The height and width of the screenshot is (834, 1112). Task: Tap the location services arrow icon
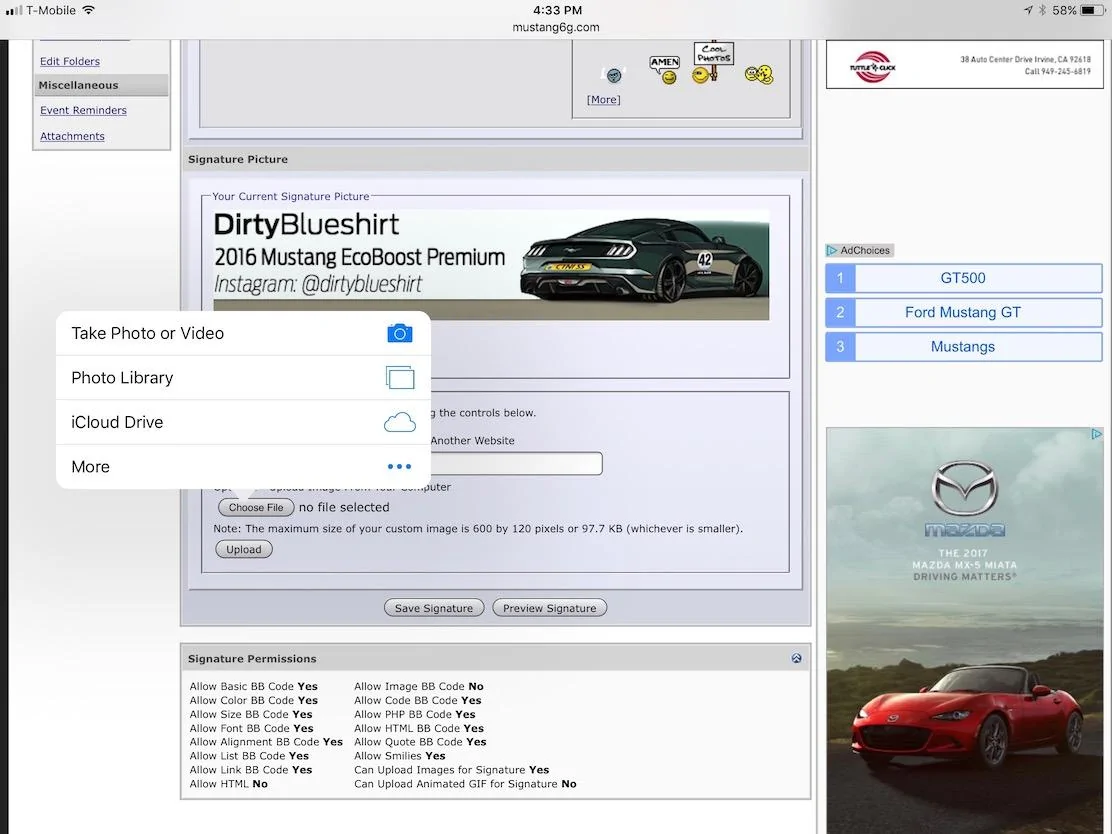click(x=1028, y=11)
